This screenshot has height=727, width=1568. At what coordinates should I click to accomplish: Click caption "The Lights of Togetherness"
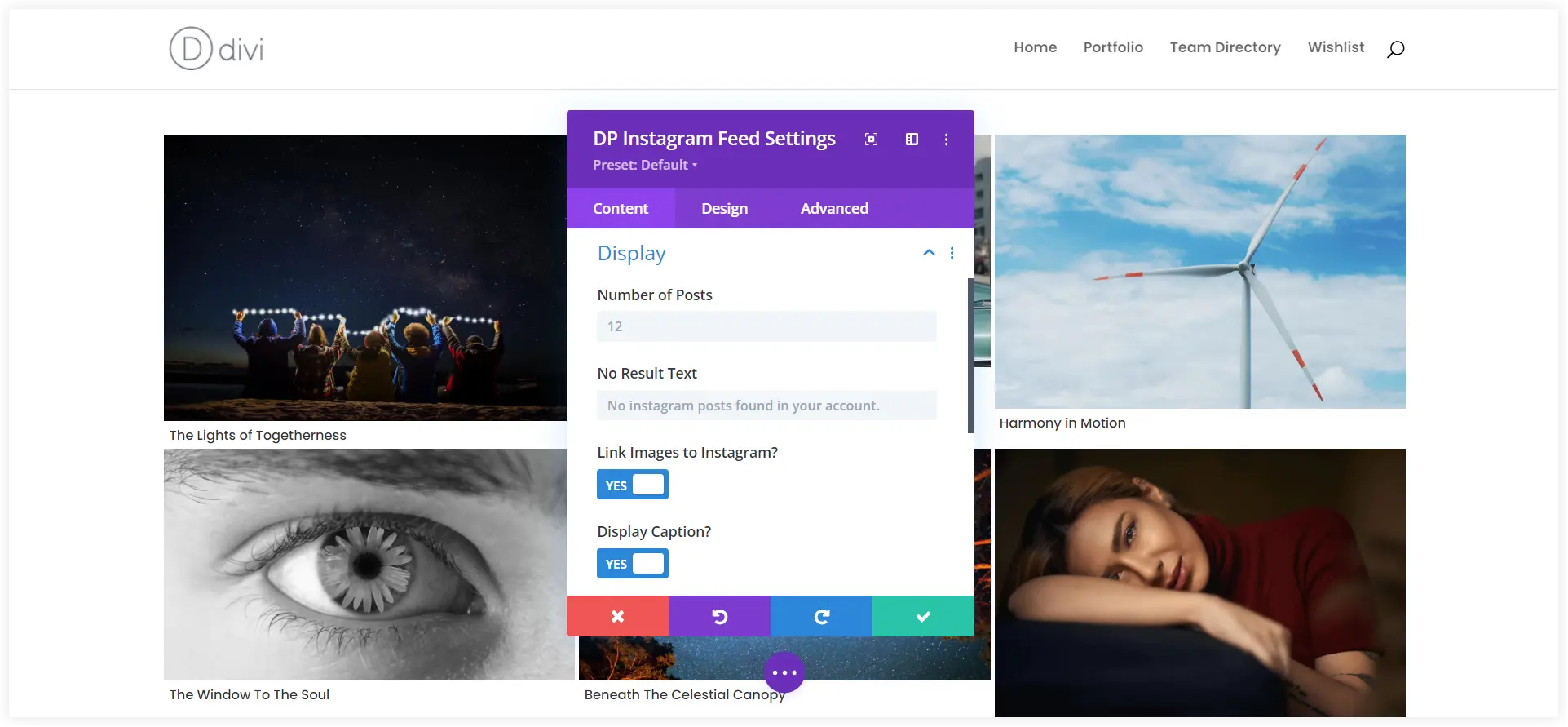(x=258, y=435)
